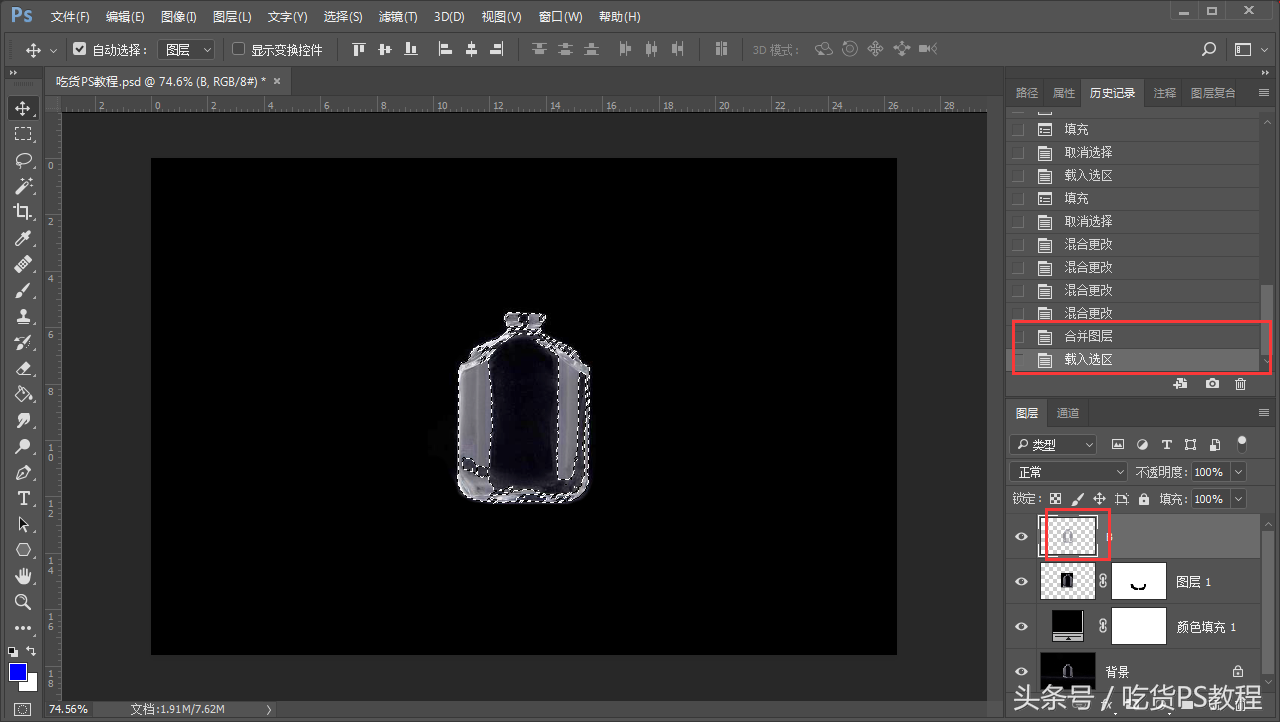Open the 正常 blend mode dropdown
Viewport: 1280px width, 722px height.
(1069, 472)
